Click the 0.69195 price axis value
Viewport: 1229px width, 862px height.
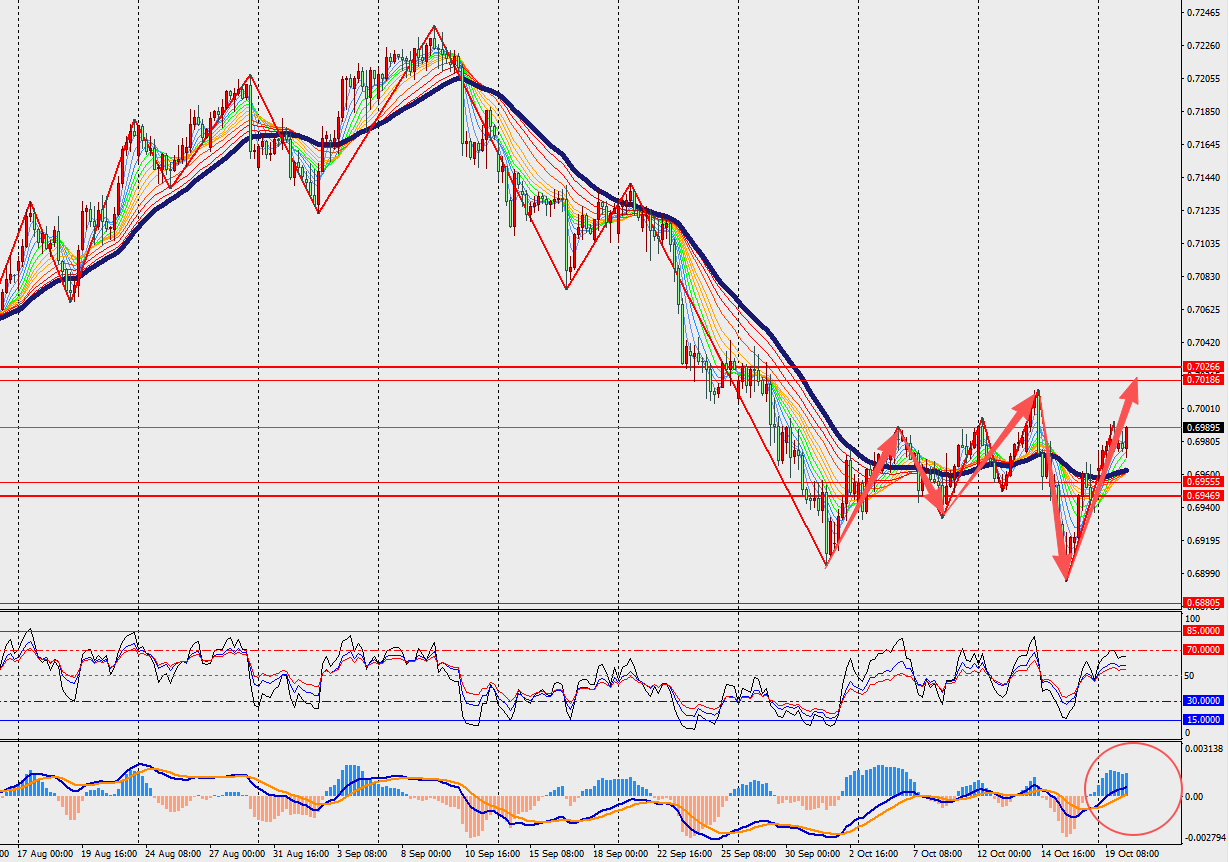click(1203, 541)
